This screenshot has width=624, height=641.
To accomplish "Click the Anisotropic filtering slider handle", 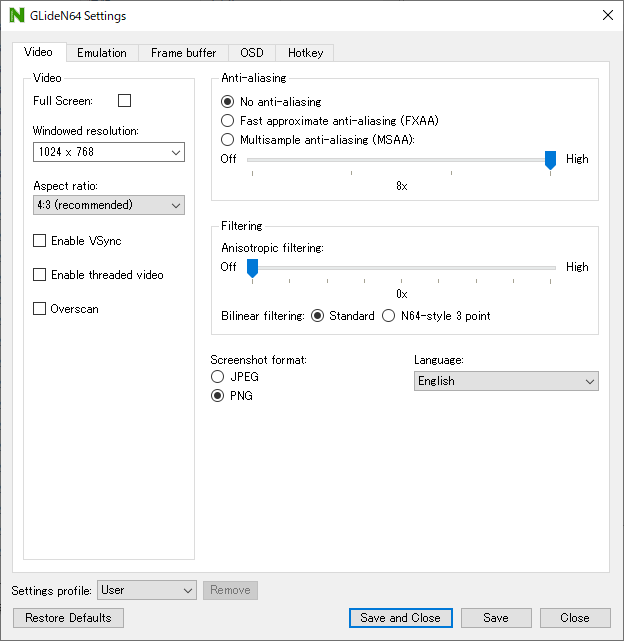I will pos(252,268).
